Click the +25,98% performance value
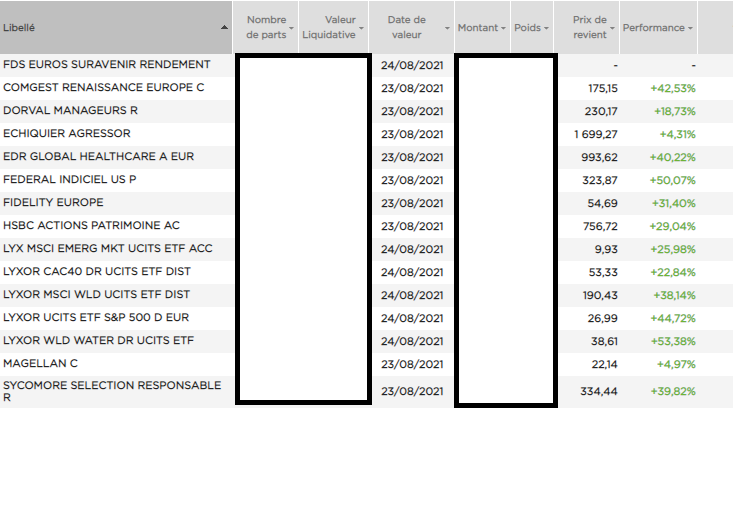The width and height of the screenshot is (733, 518). tap(673, 249)
